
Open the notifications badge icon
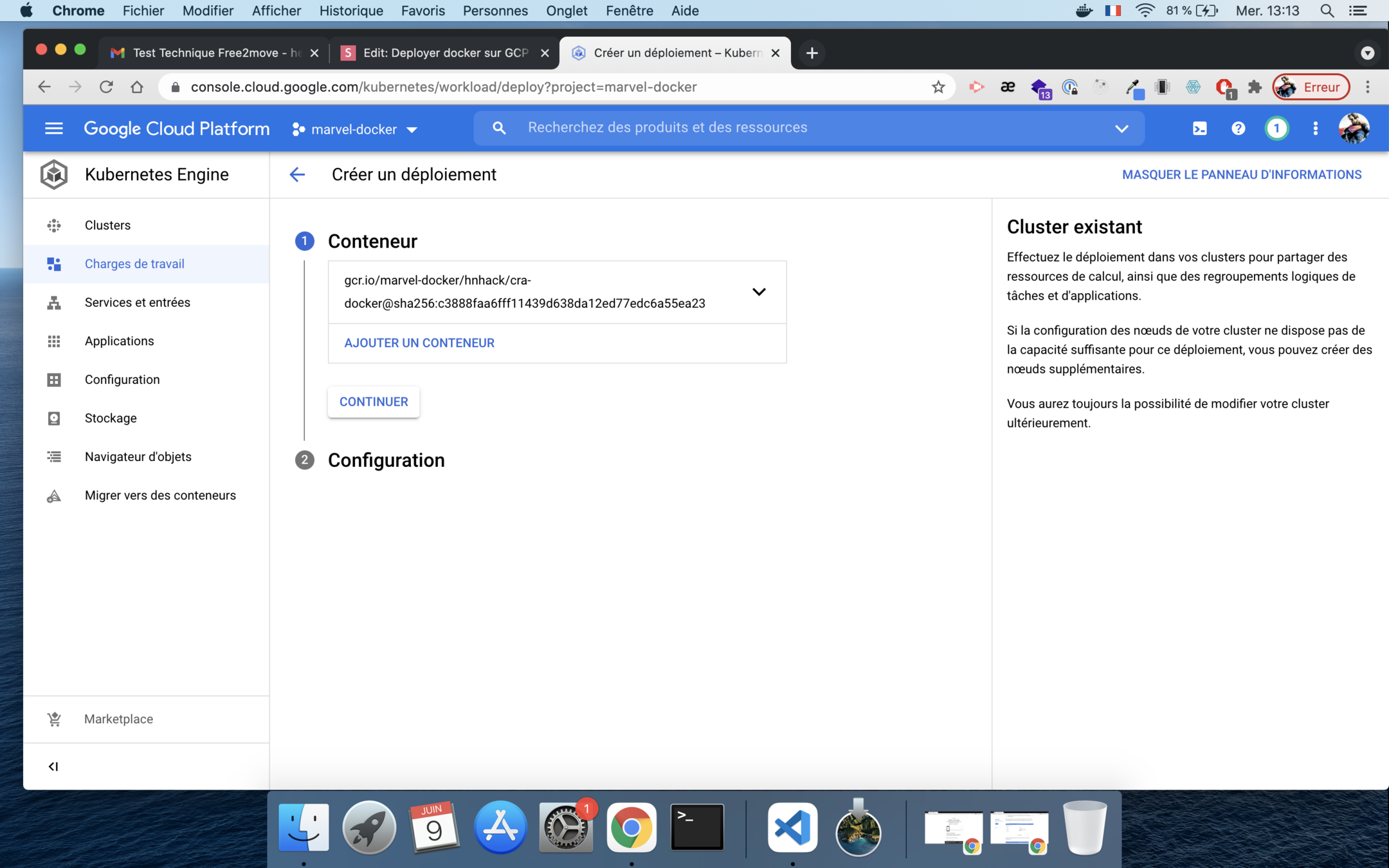click(x=1276, y=129)
